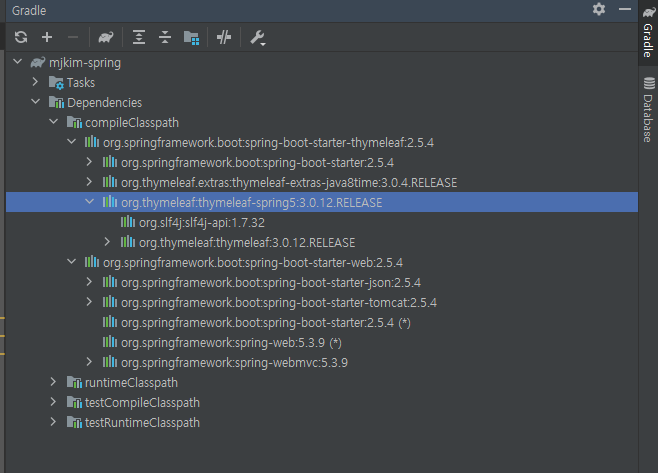Select org.thymeleaf:thymeleaf:3.0.12.RELEASE text
The width and height of the screenshot is (658, 473).
[x=247, y=243]
